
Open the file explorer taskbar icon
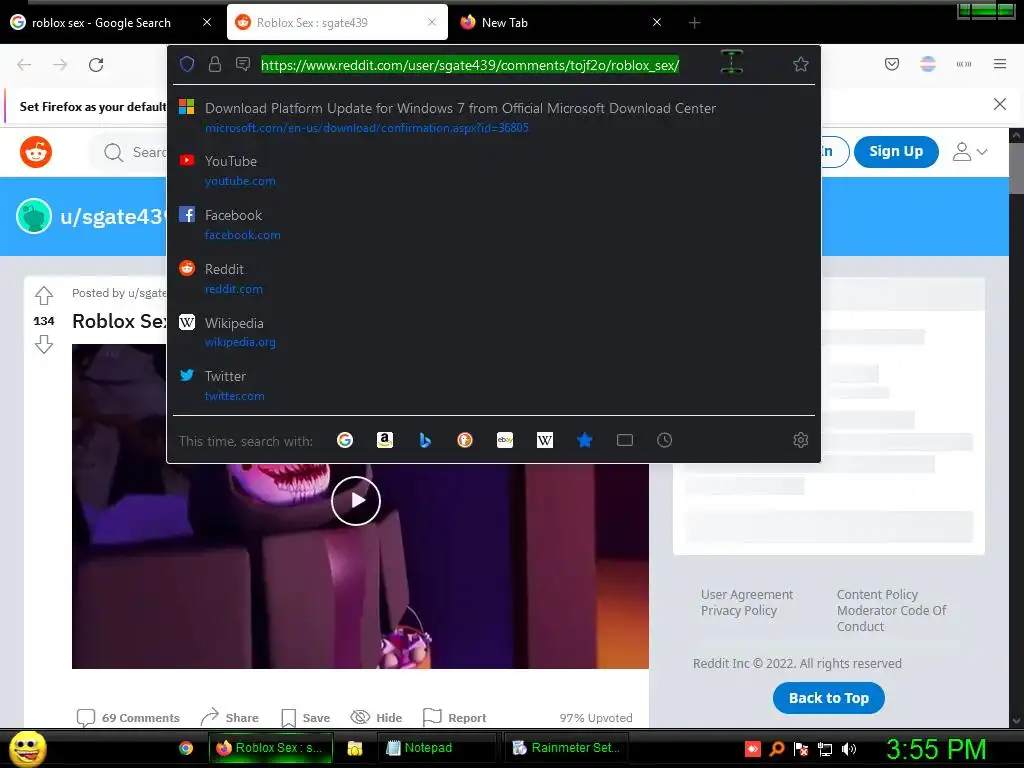[355, 748]
